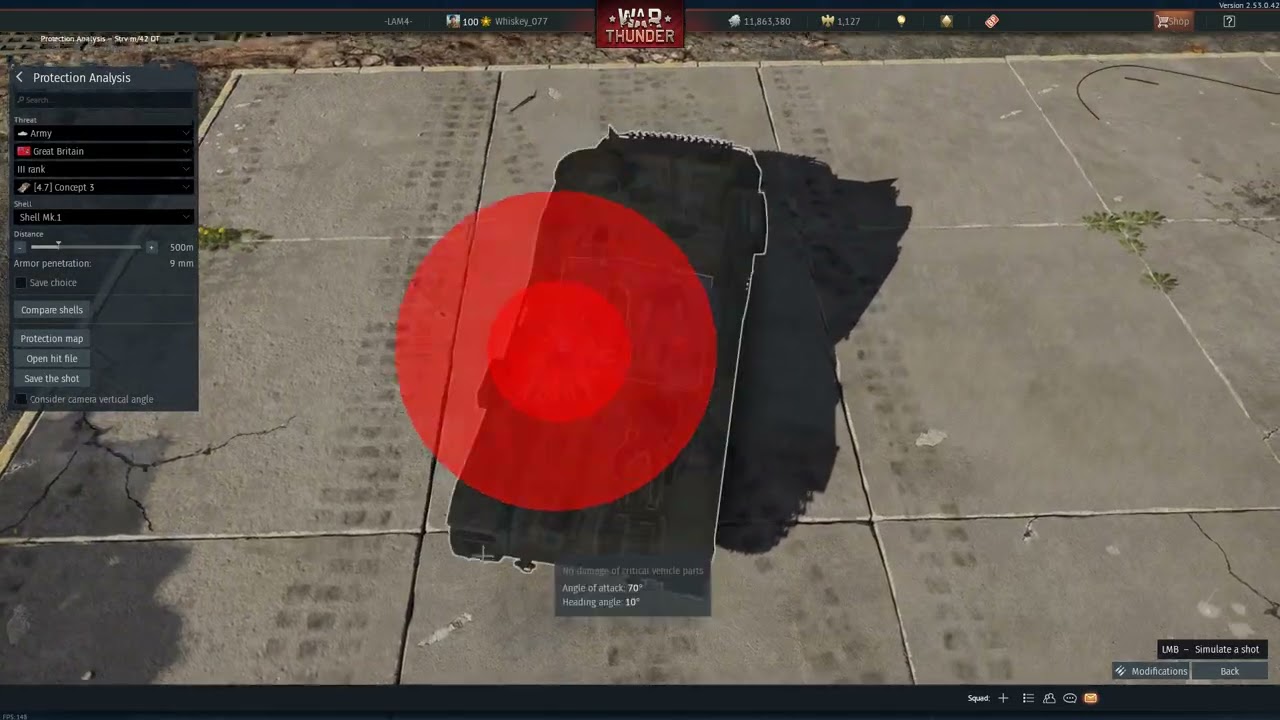Screen dimensions: 1280x720
Task: Enable the Save choice checkbox
Action: point(20,283)
